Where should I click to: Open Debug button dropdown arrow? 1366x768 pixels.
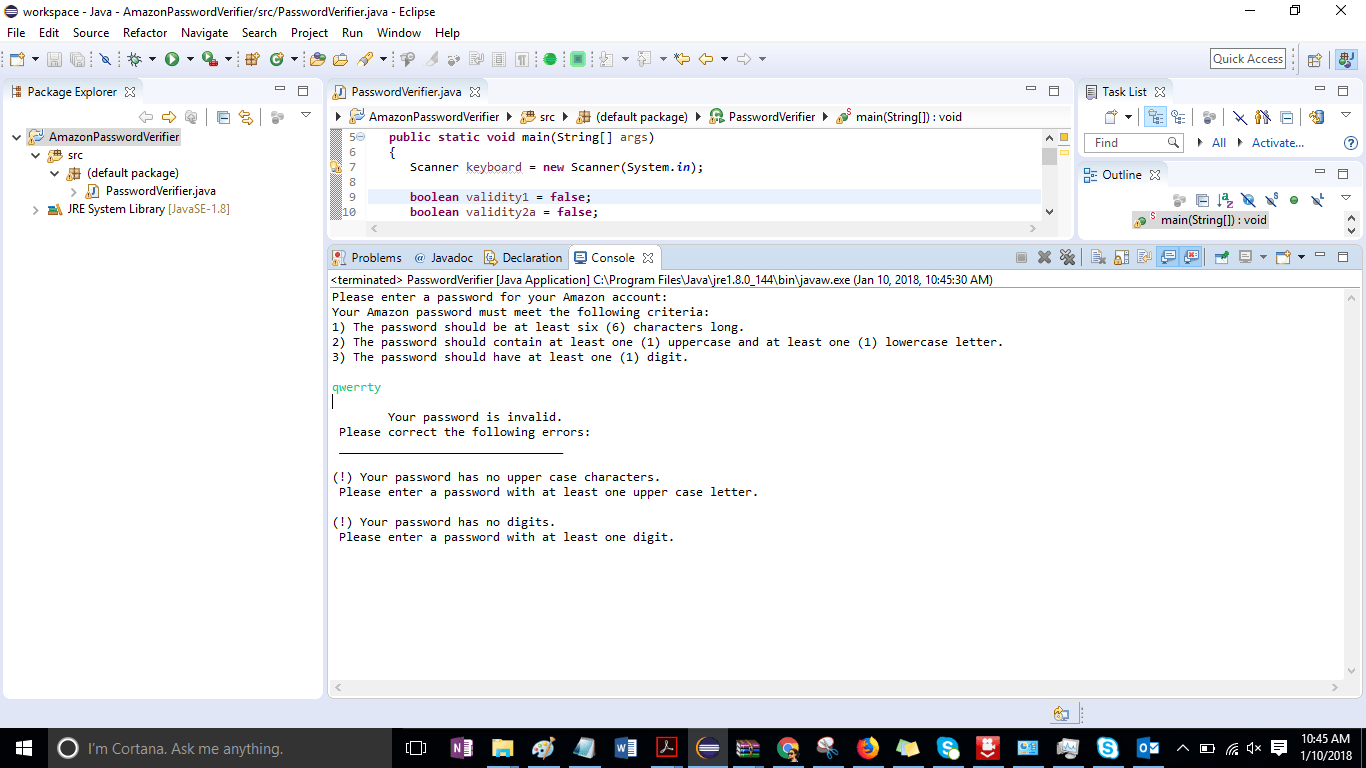click(151, 60)
